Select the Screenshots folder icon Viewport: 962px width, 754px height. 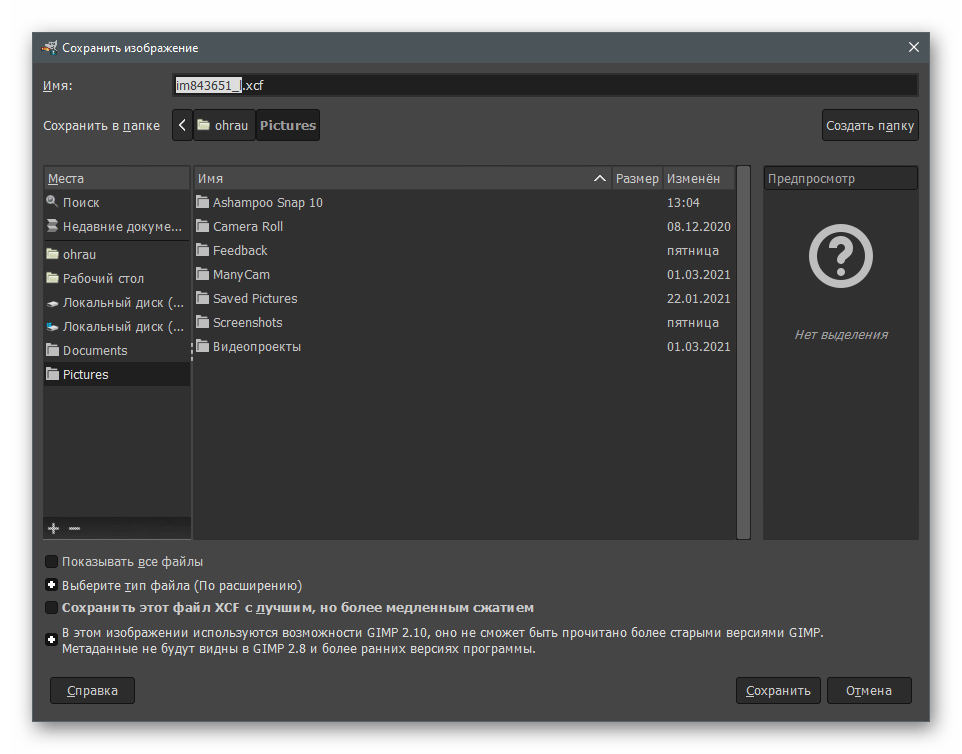[204, 322]
